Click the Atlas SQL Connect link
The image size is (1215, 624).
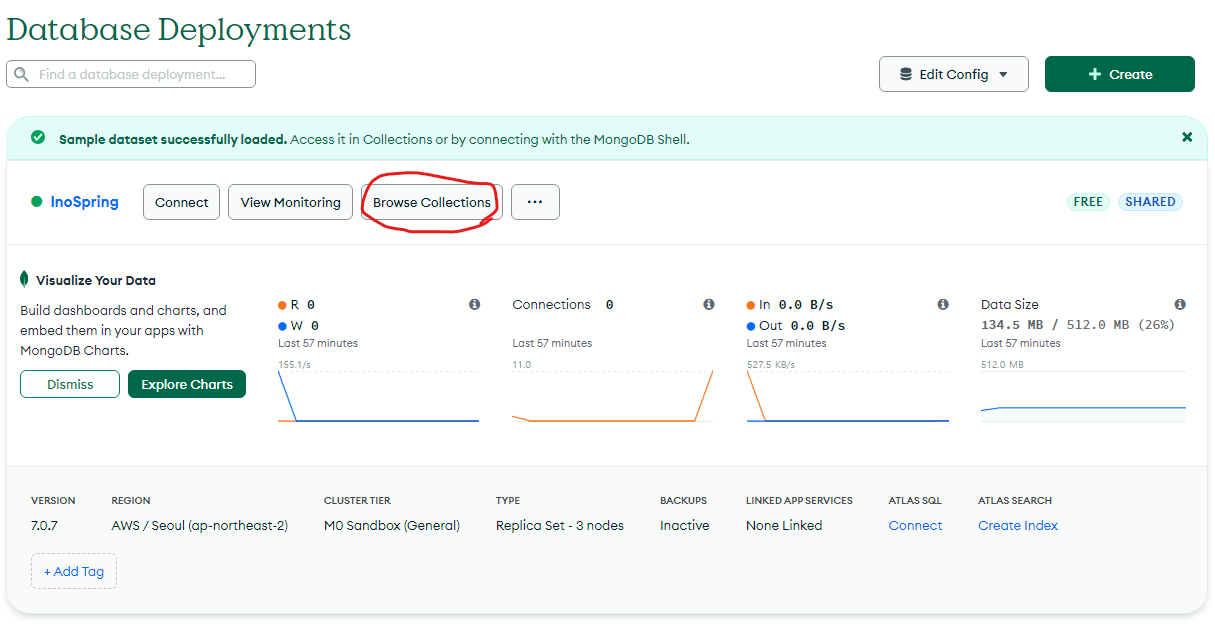pos(915,525)
